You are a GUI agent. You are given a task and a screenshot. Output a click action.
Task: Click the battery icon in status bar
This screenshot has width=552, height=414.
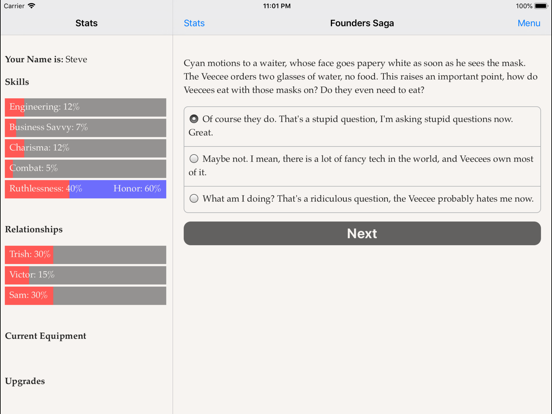coord(541,6)
